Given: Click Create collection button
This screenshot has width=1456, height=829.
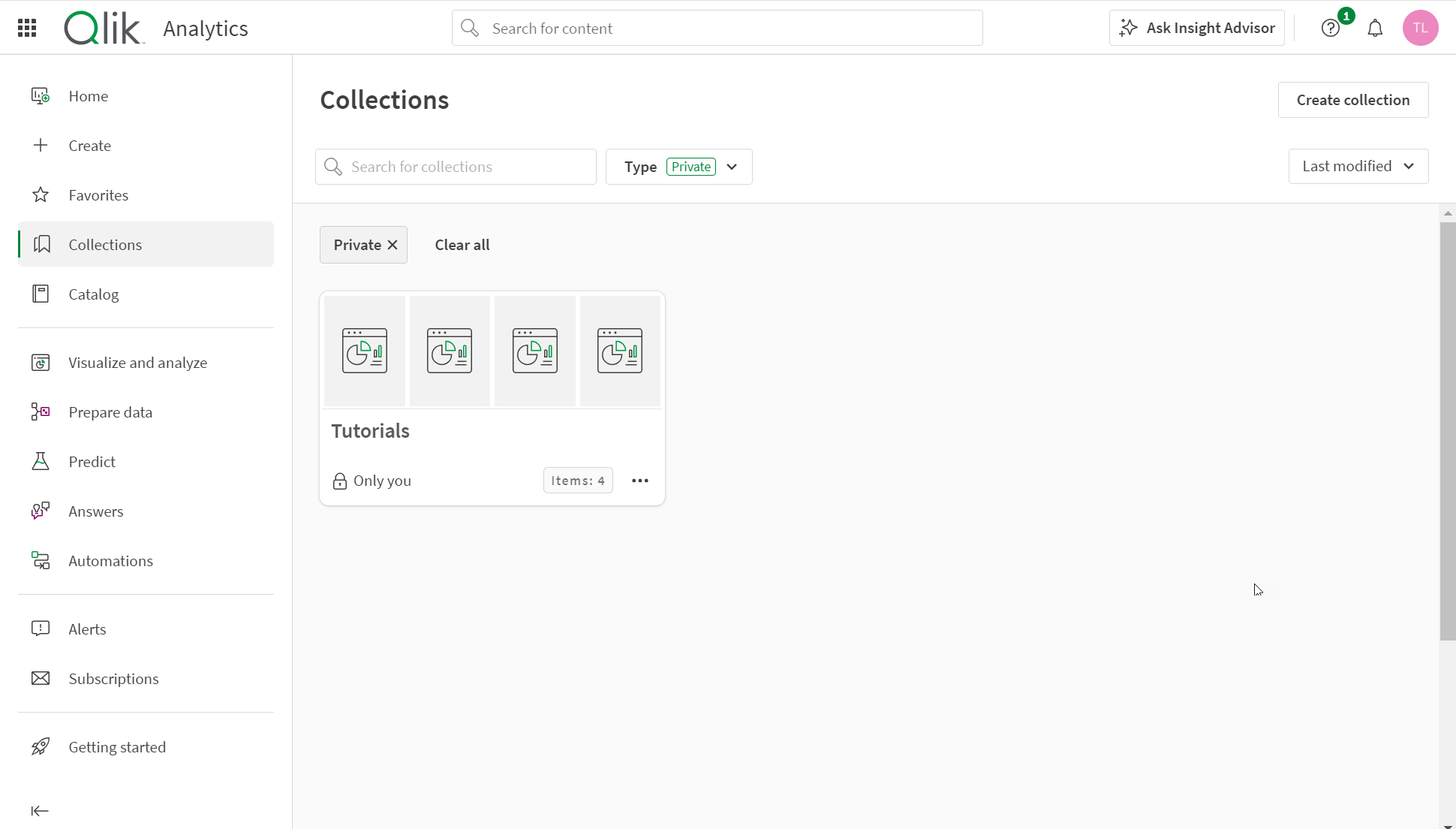Looking at the screenshot, I should tap(1353, 99).
